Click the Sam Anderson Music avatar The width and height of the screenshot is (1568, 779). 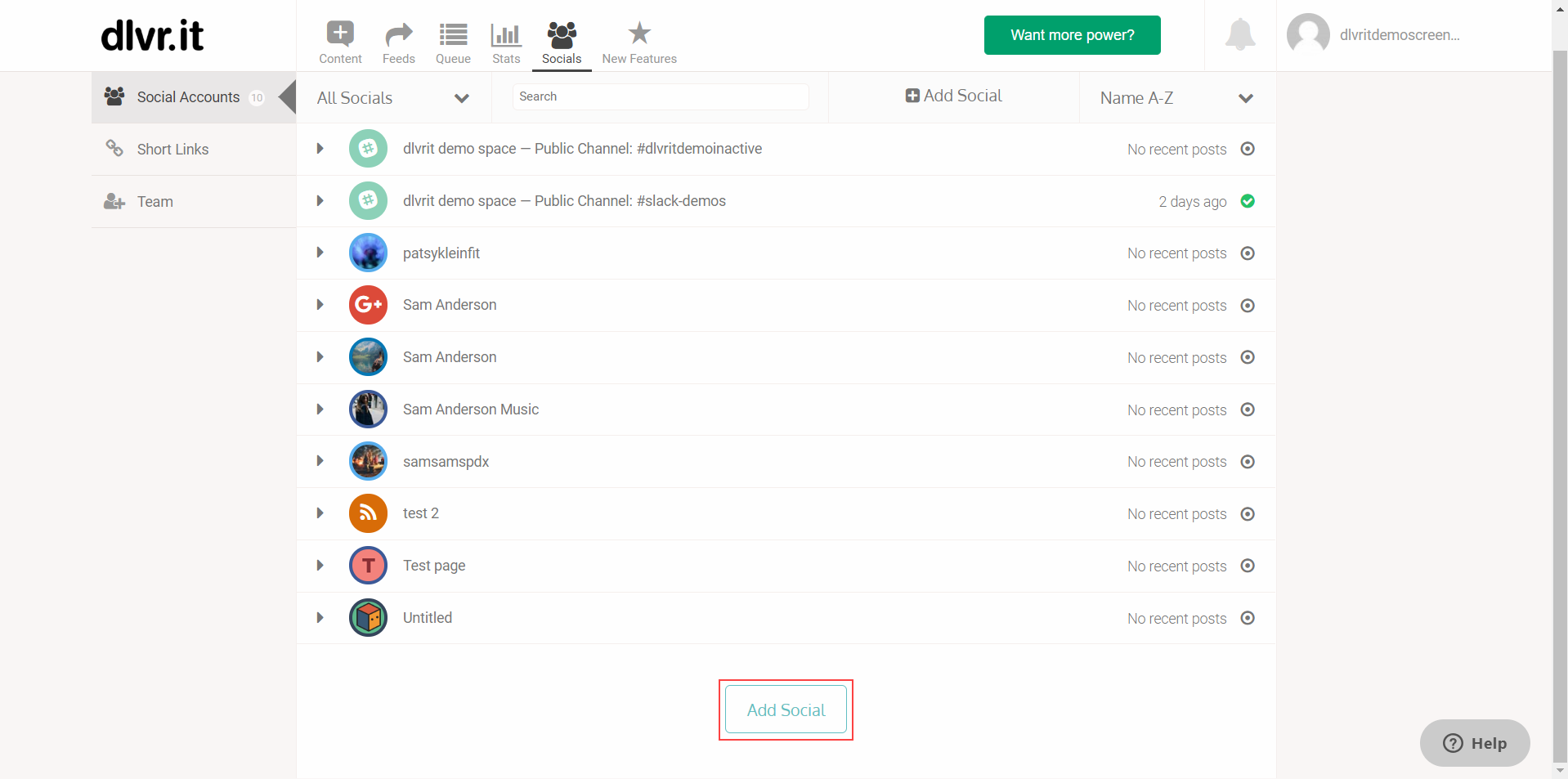[368, 409]
